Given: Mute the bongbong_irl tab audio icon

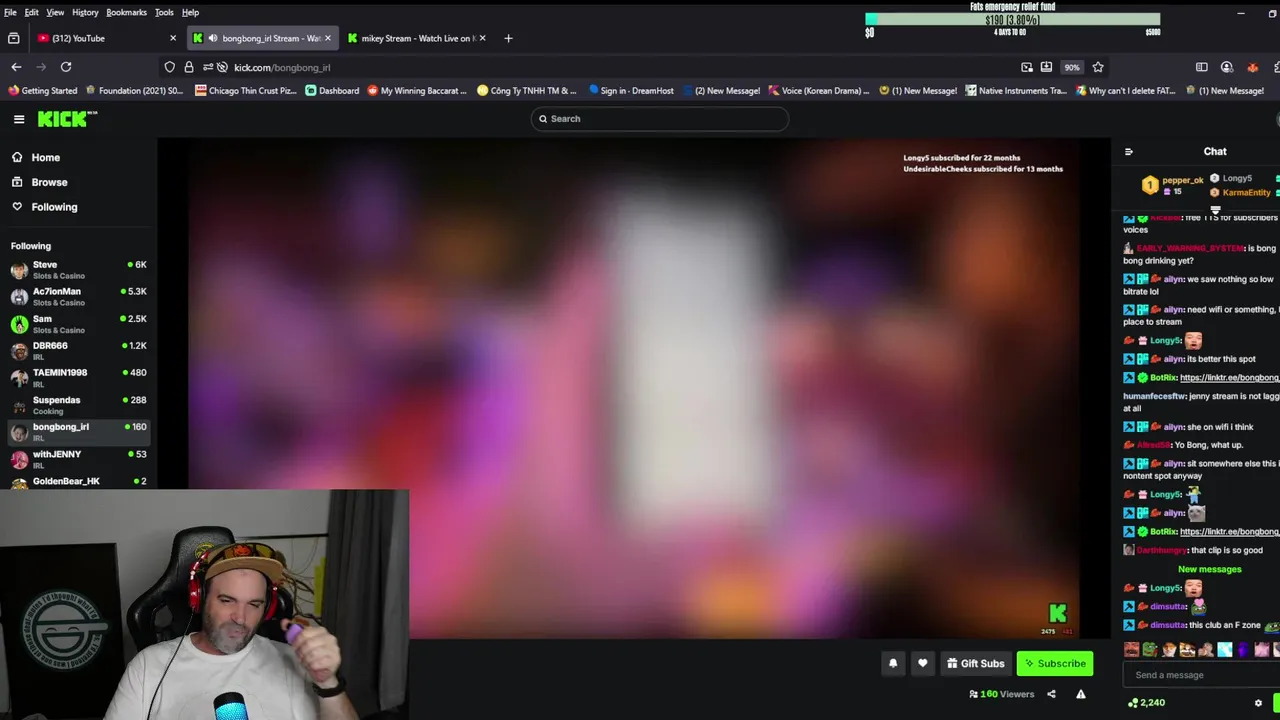Looking at the screenshot, I should [212, 38].
